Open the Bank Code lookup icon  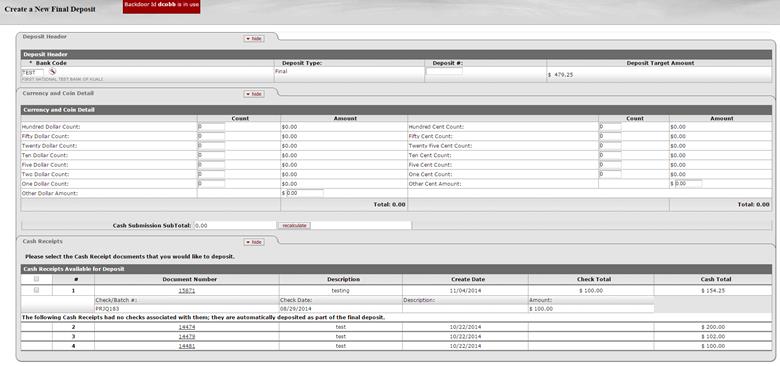click(x=52, y=72)
